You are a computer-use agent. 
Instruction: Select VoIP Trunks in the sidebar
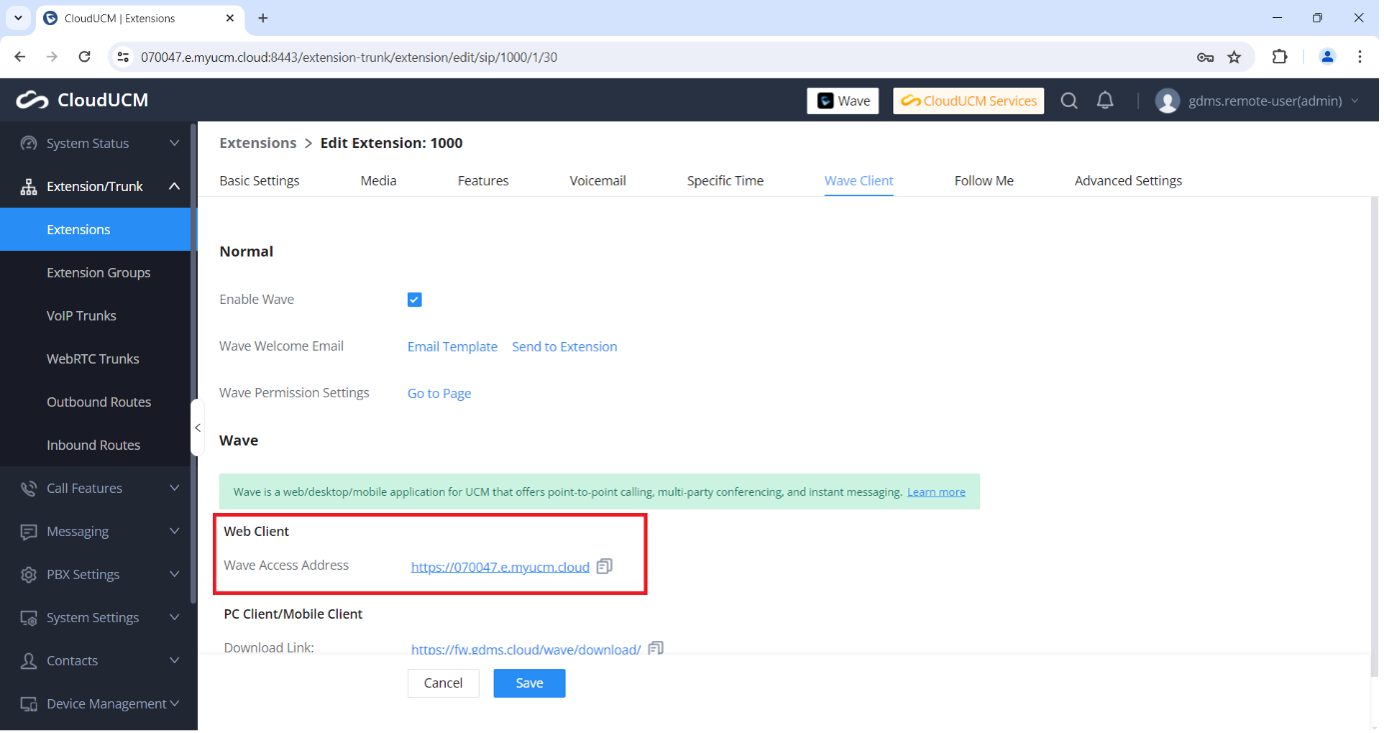click(82, 315)
